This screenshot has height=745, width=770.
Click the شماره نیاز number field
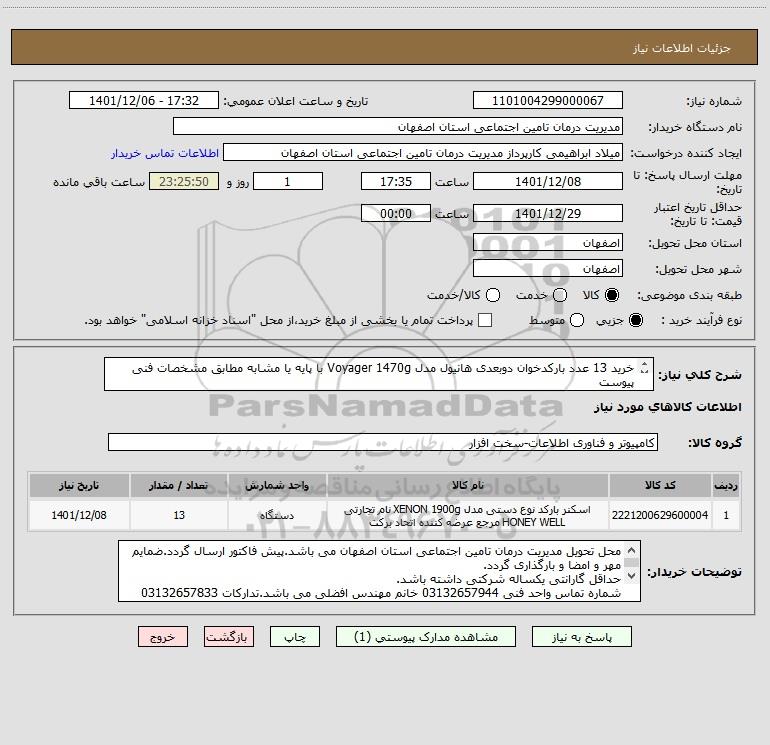click(x=548, y=101)
